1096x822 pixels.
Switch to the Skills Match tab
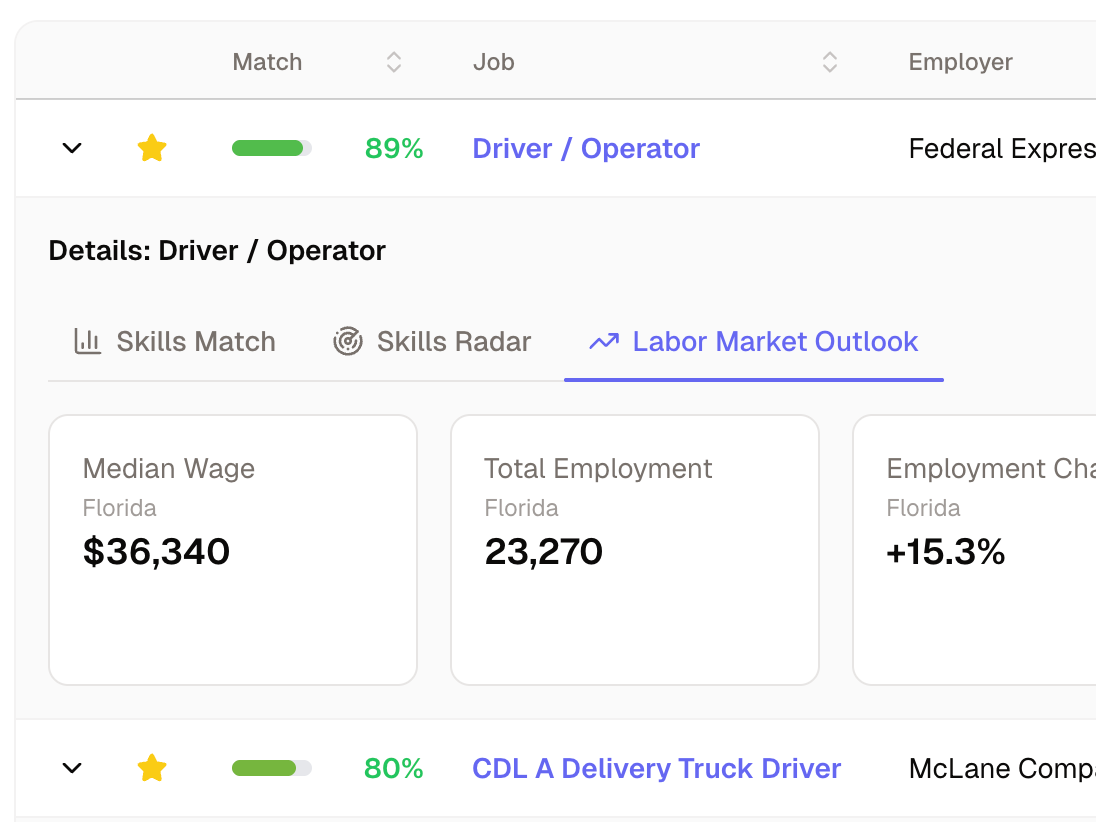(175, 341)
